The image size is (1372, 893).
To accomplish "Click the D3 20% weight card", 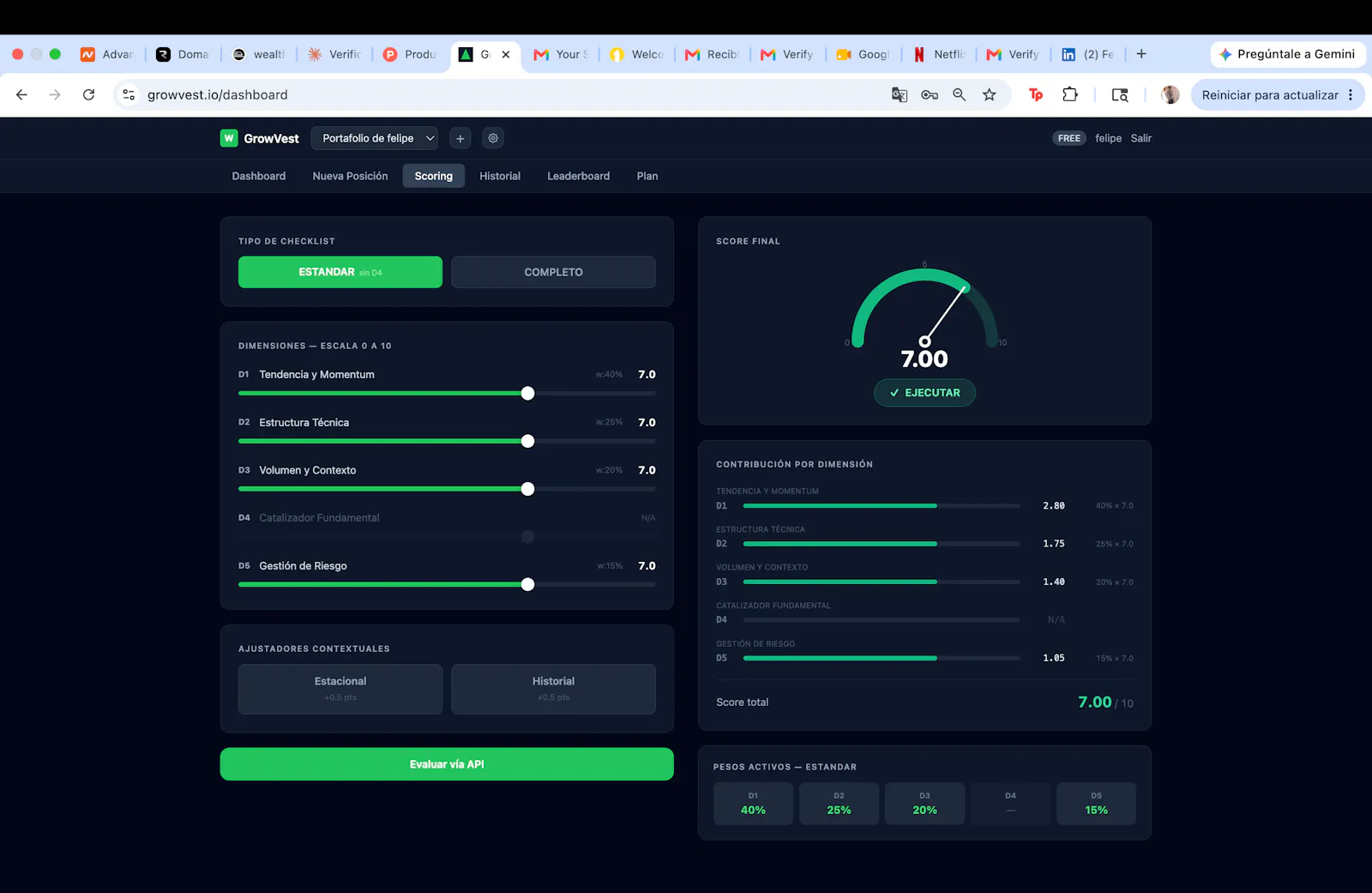I will tap(924, 804).
